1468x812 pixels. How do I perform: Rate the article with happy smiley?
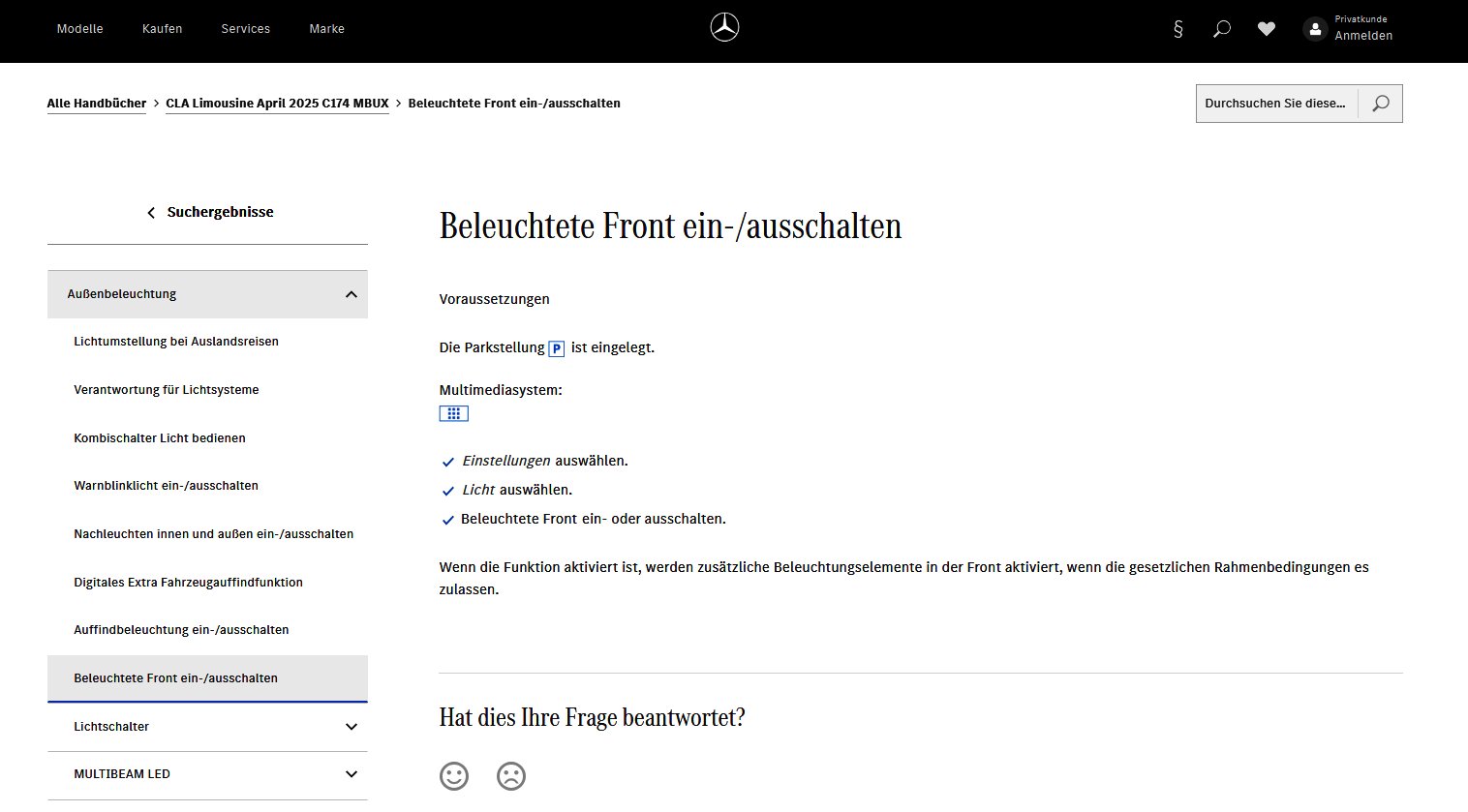pyautogui.click(x=454, y=776)
